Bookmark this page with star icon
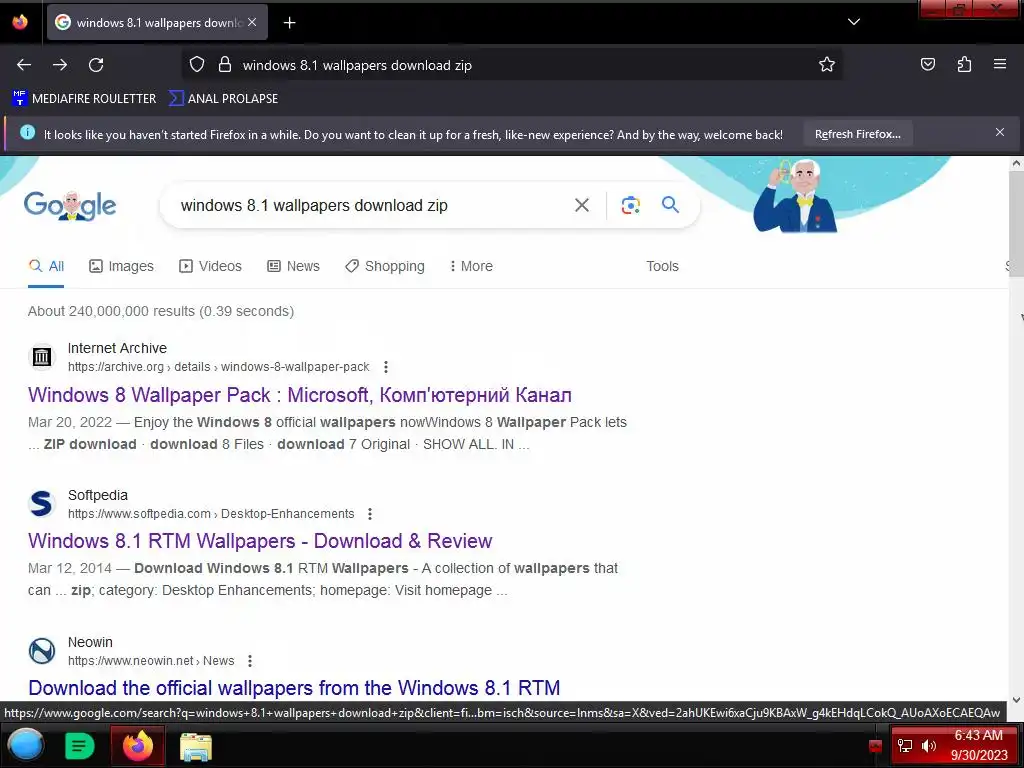This screenshot has width=1024, height=768. 827,64
